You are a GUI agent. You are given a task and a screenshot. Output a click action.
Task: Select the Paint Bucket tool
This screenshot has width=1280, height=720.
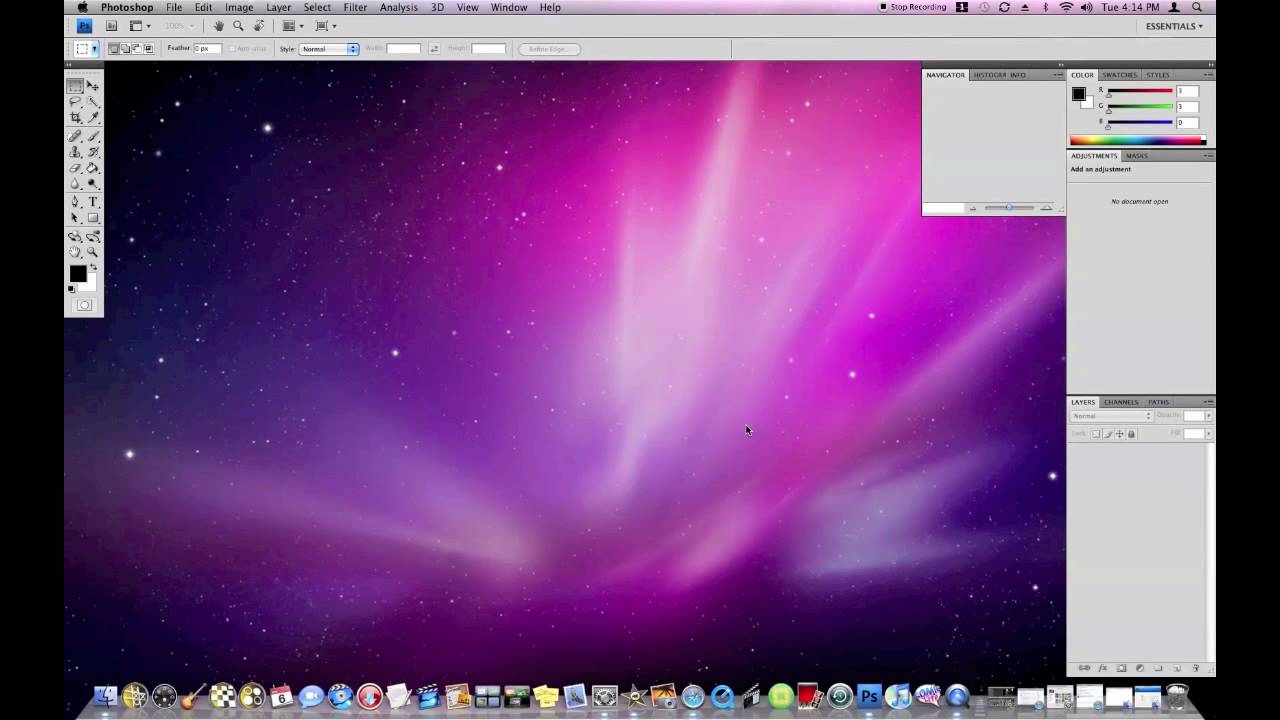[93, 167]
